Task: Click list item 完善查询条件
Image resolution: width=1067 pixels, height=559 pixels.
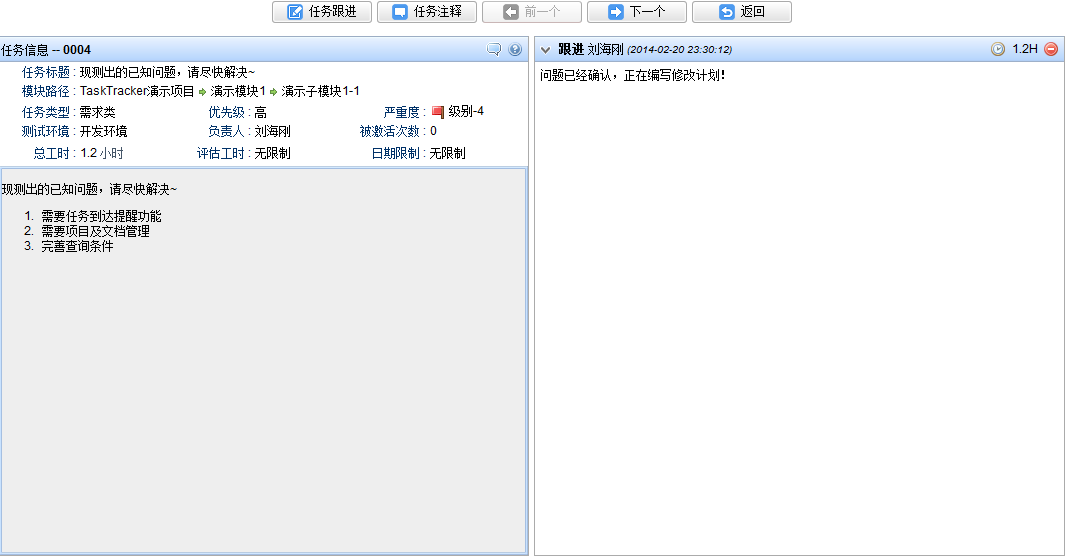Action: pyautogui.click(x=77, y=246)
